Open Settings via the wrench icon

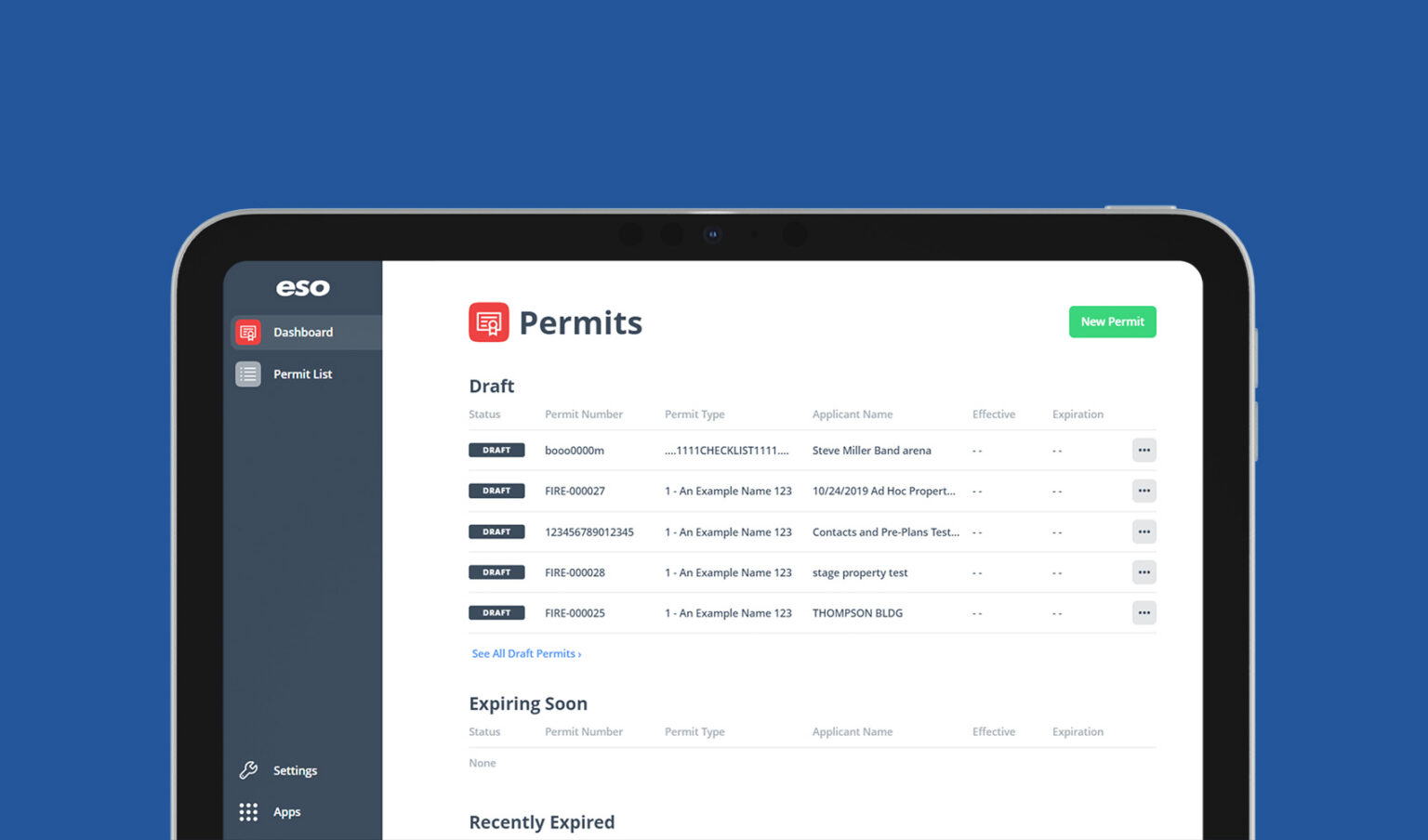coord(248,770)
